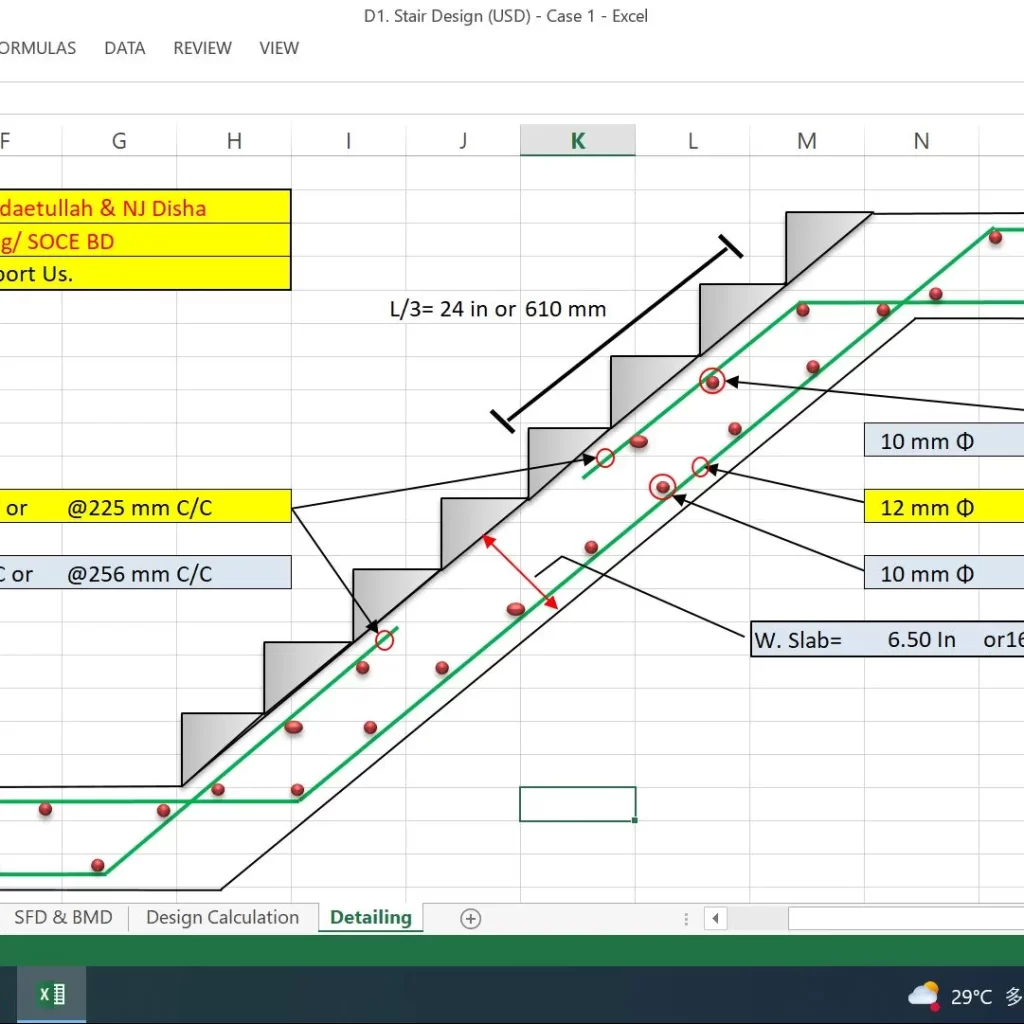Select column G header
Screen dimensions: 1024x1024
click(119, 140)
